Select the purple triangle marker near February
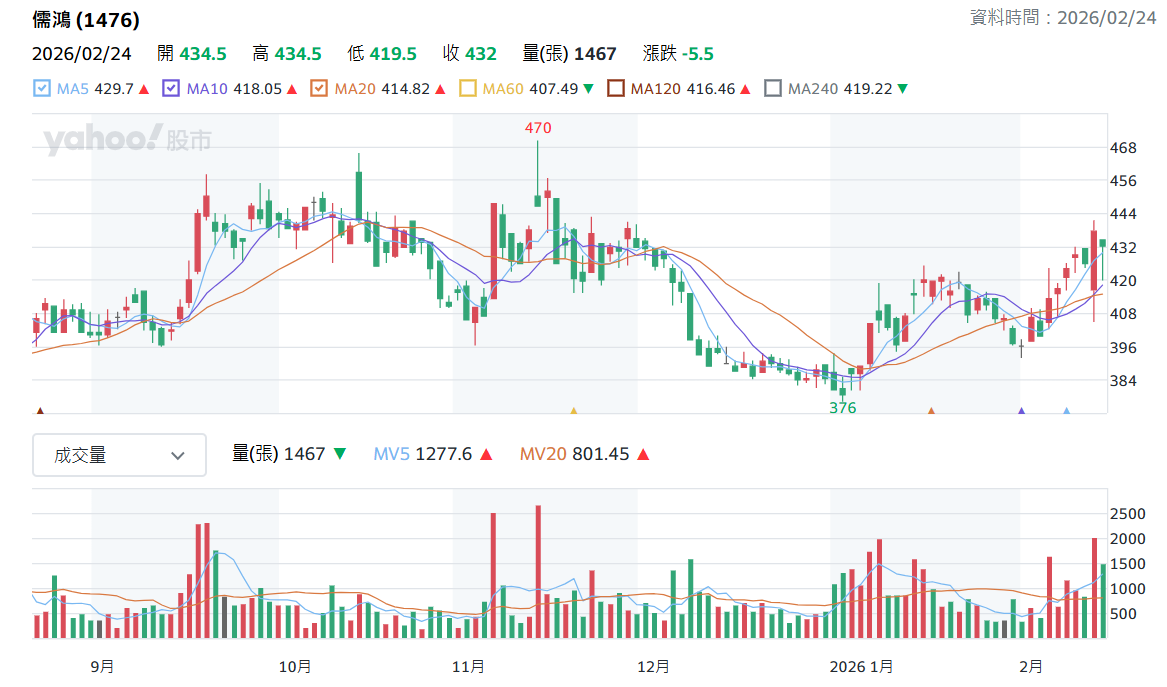1167x687 pixels. [x=1021, y=410]
